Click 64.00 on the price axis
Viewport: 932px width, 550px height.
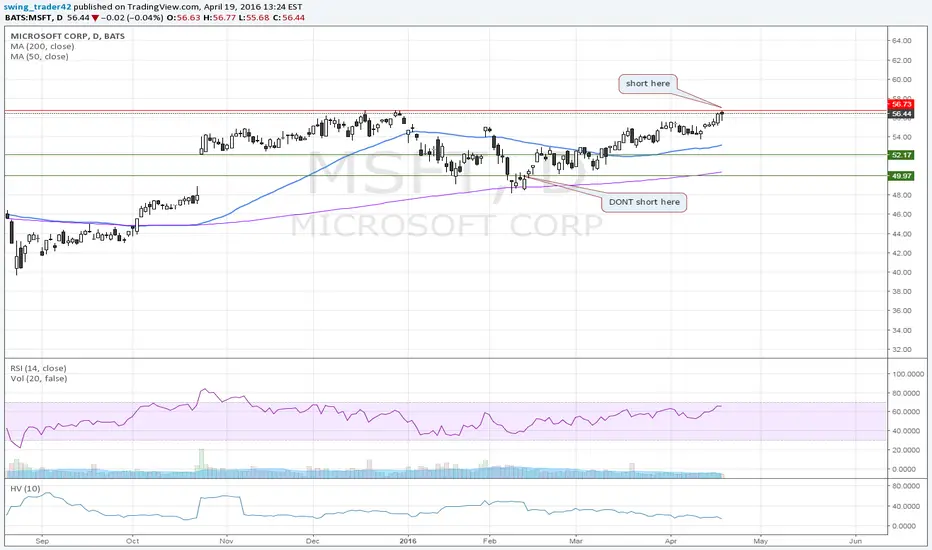[902, 41]
